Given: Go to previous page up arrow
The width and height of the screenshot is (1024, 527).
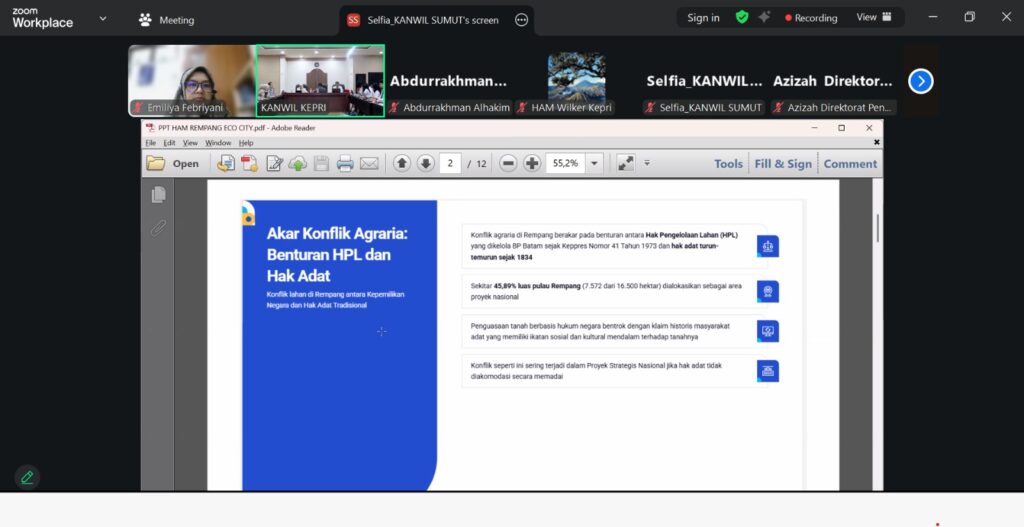Looking at the screenshot, I should point(402,163).
